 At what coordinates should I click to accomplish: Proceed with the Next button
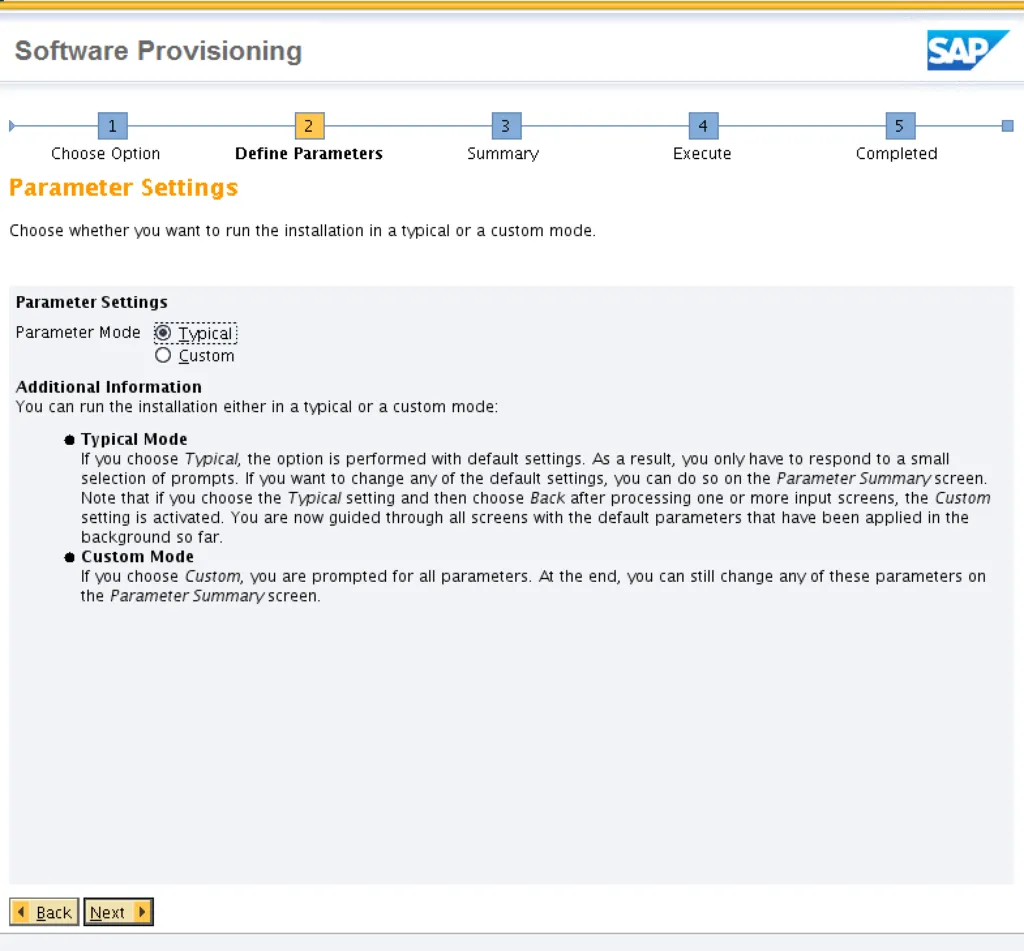(118, 912)
